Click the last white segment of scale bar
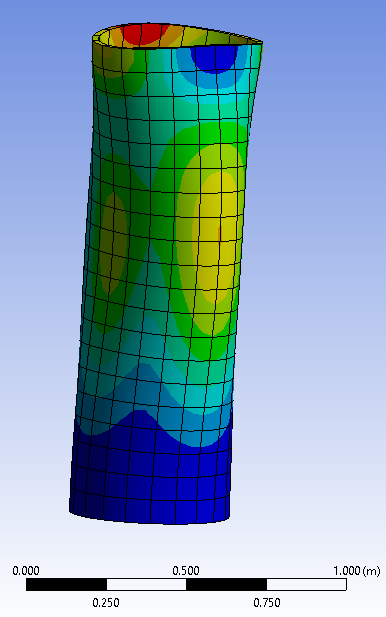386x617 pixels. [x=307, y=584]
